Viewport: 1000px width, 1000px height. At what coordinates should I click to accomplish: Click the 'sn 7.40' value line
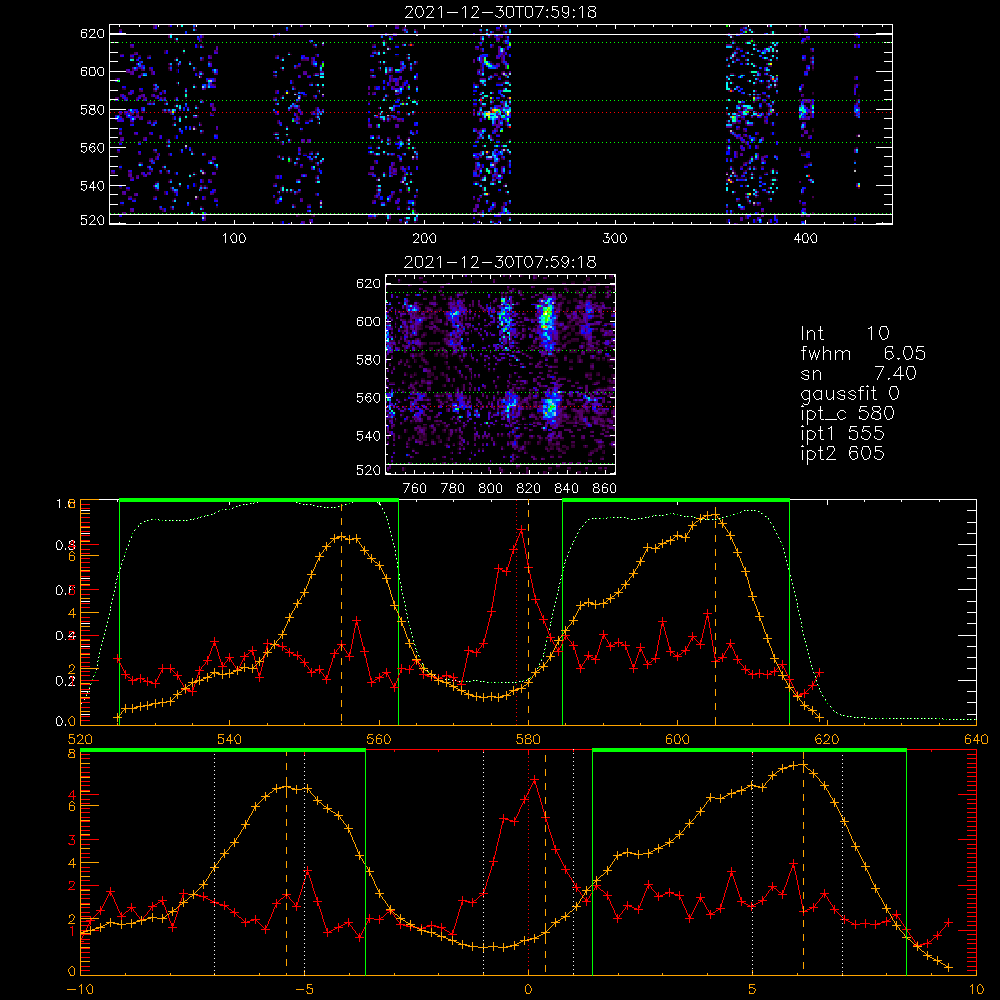(858, 374)
